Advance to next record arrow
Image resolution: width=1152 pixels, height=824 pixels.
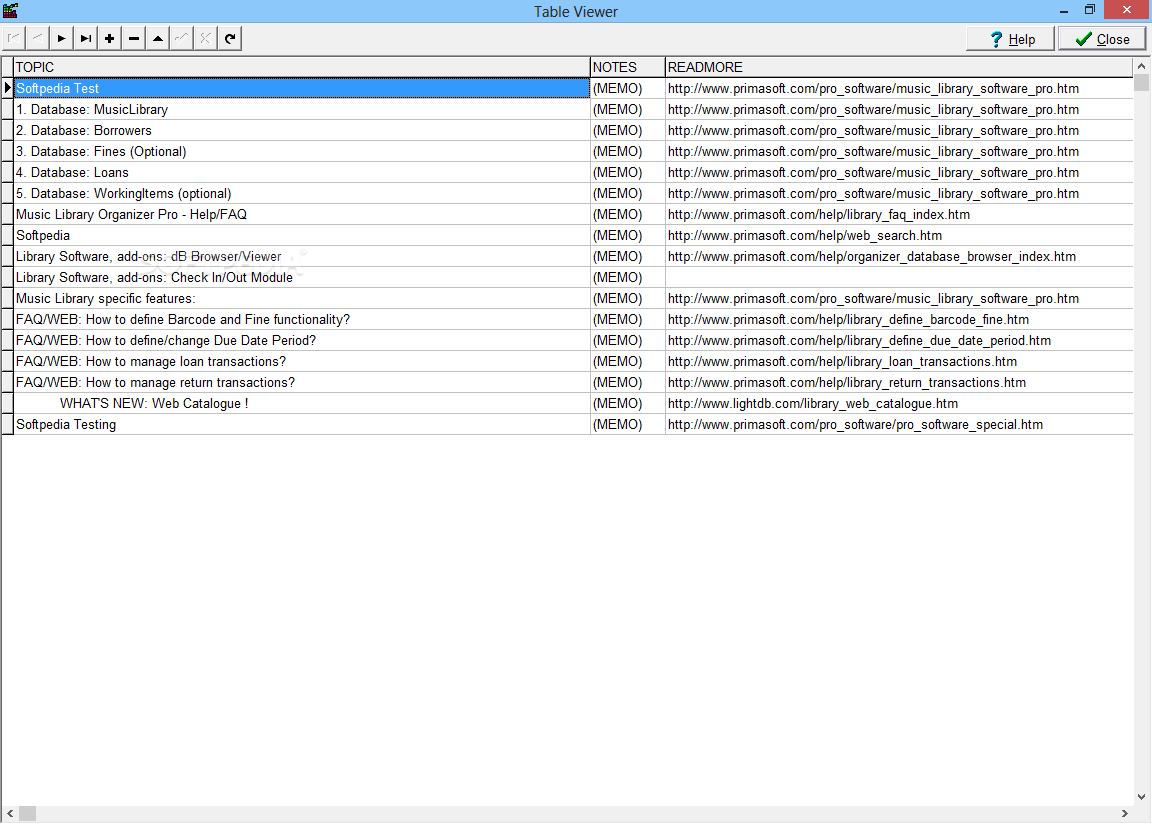click(x=62, y=38)
